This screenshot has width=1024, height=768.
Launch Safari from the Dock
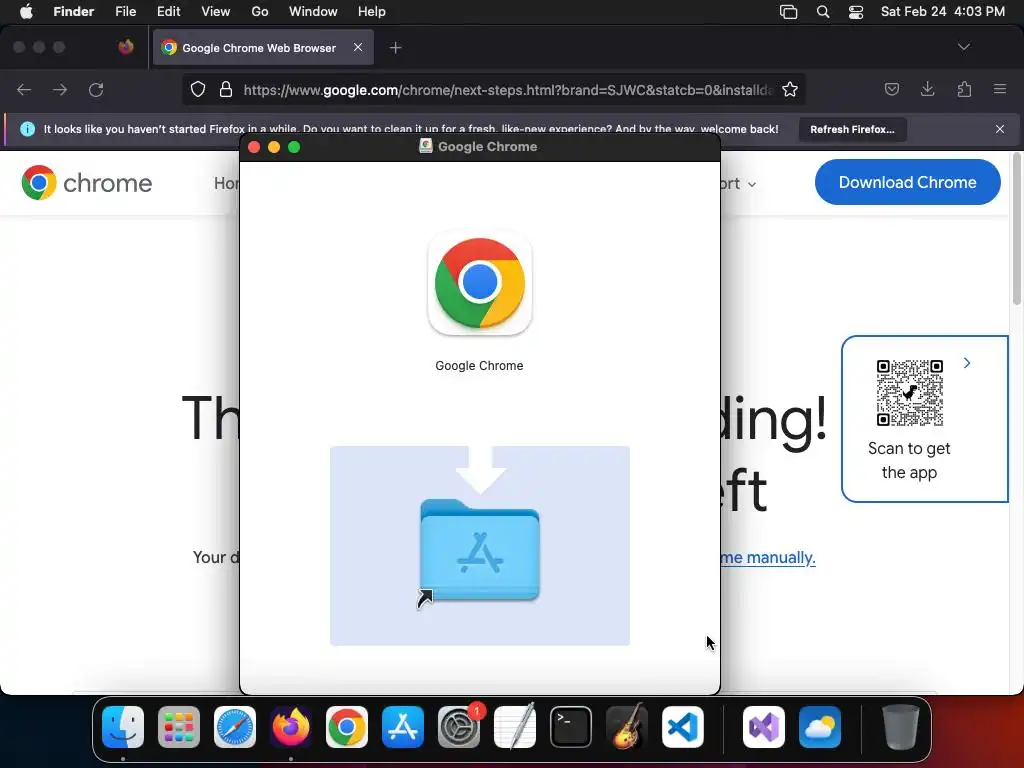pyautogui.click(x=234, y=727)
